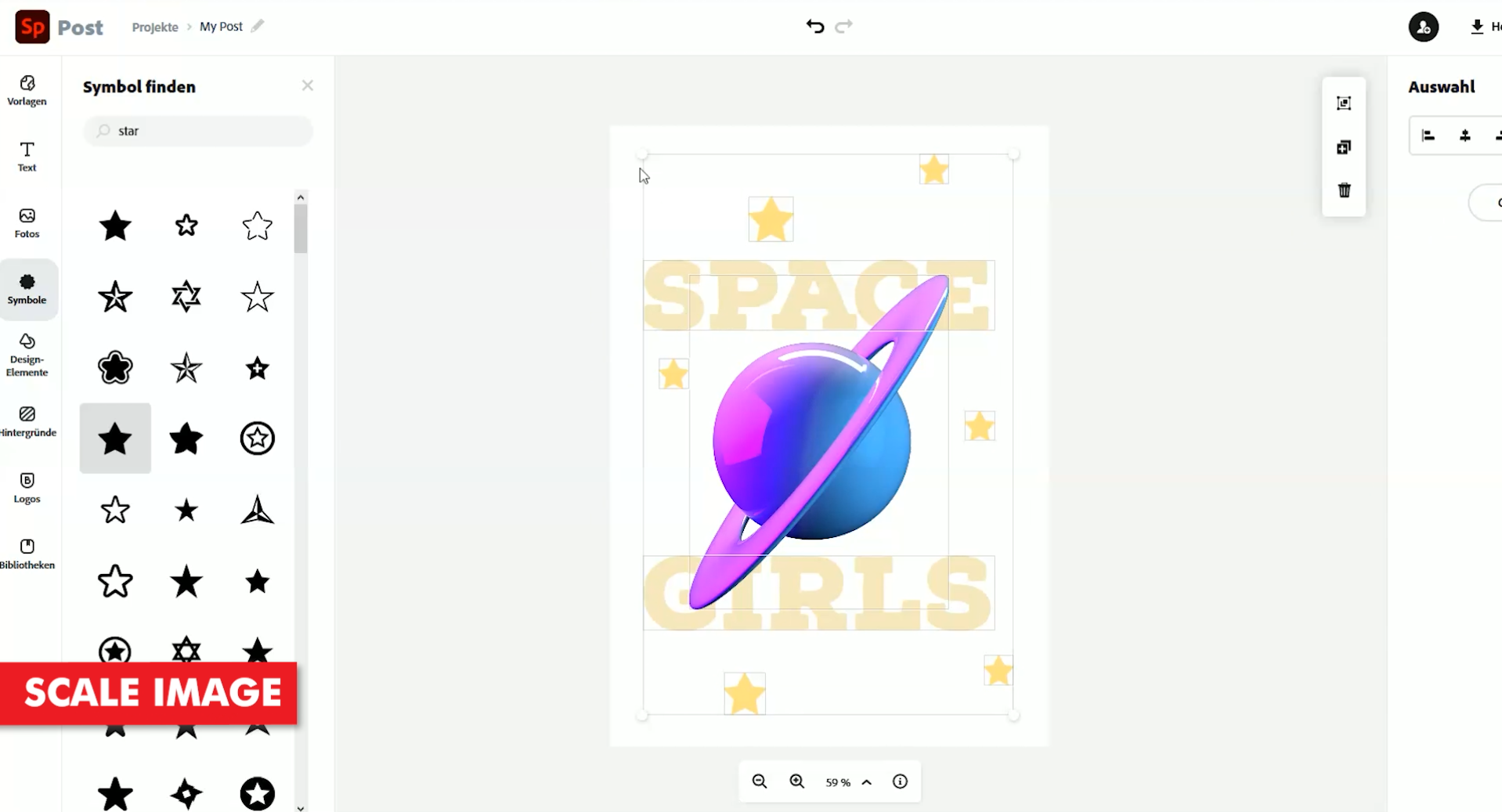1502x812 pixels.
Task: Zoom in on the canvas
Action: pyautogui.click(x=797, y=781)
